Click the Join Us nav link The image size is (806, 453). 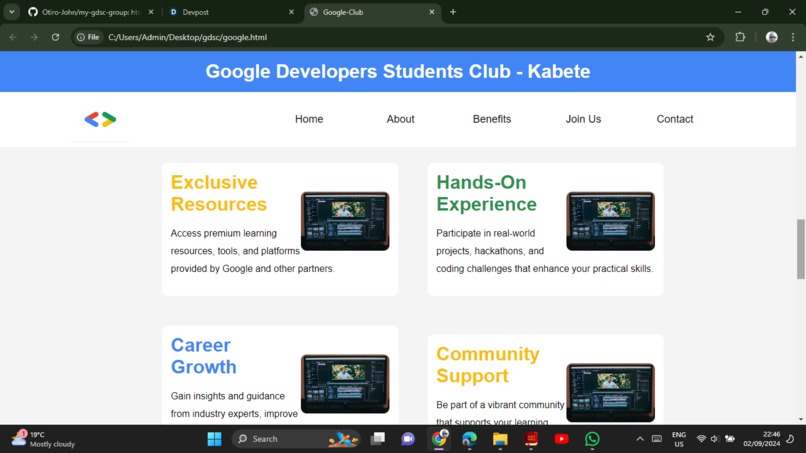coord(583,119)
